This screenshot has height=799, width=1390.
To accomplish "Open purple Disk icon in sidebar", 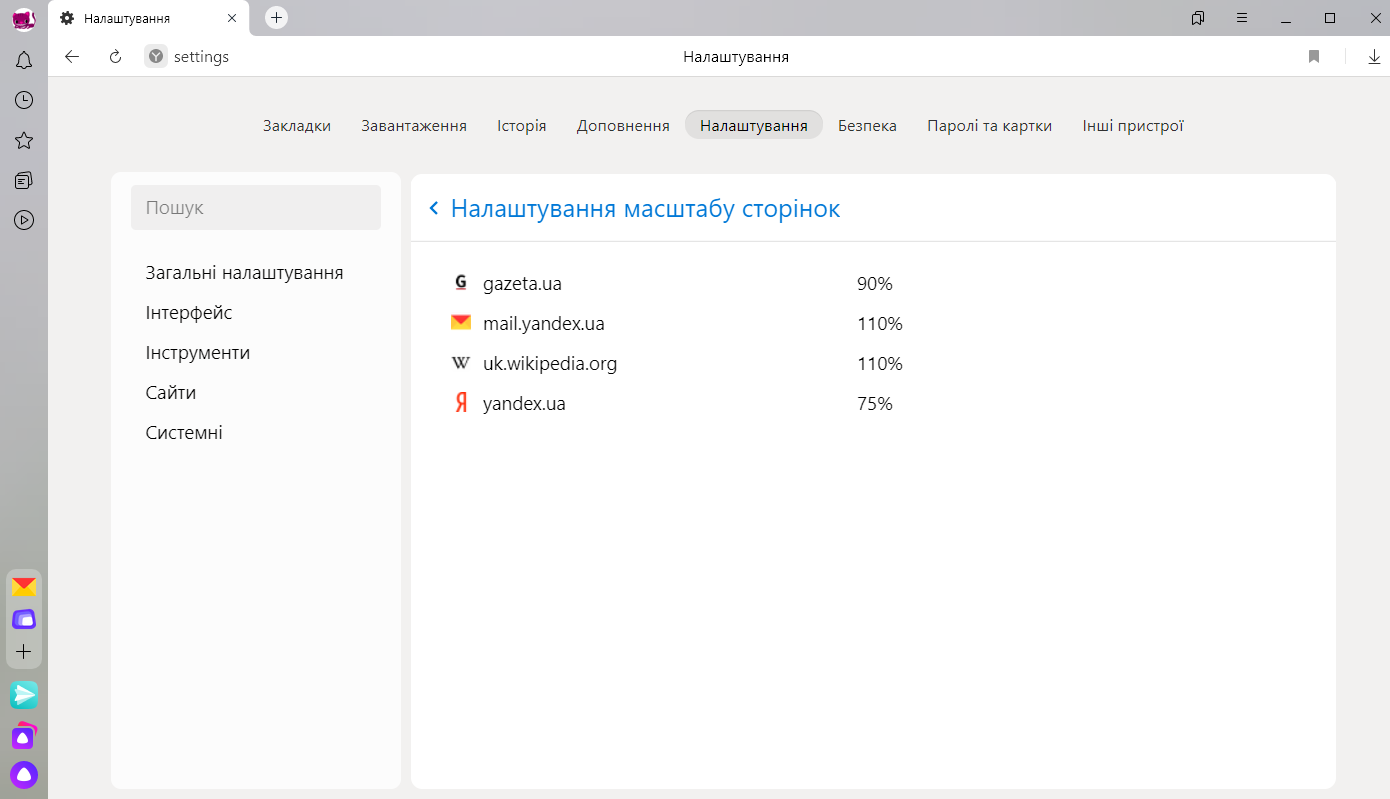I will 24,619.
